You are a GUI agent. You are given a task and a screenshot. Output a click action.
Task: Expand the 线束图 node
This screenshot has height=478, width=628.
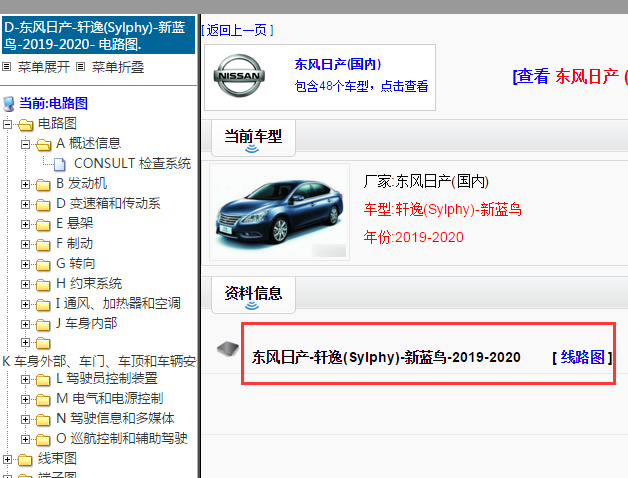click(x=7, y=460)
